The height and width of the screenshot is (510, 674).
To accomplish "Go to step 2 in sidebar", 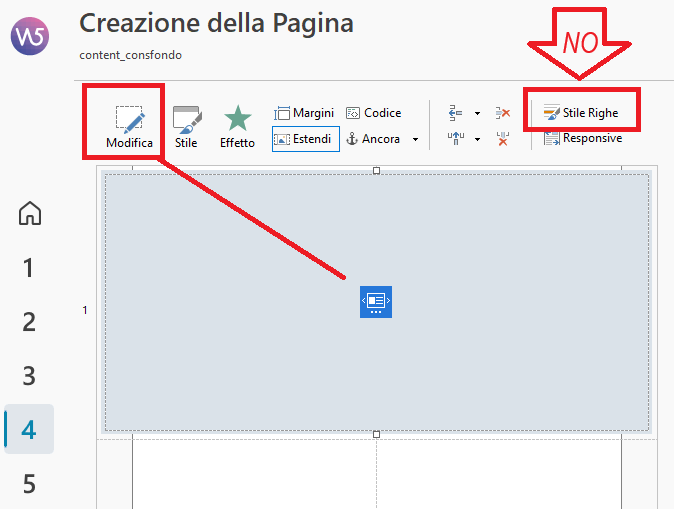I will coord(29,322).
